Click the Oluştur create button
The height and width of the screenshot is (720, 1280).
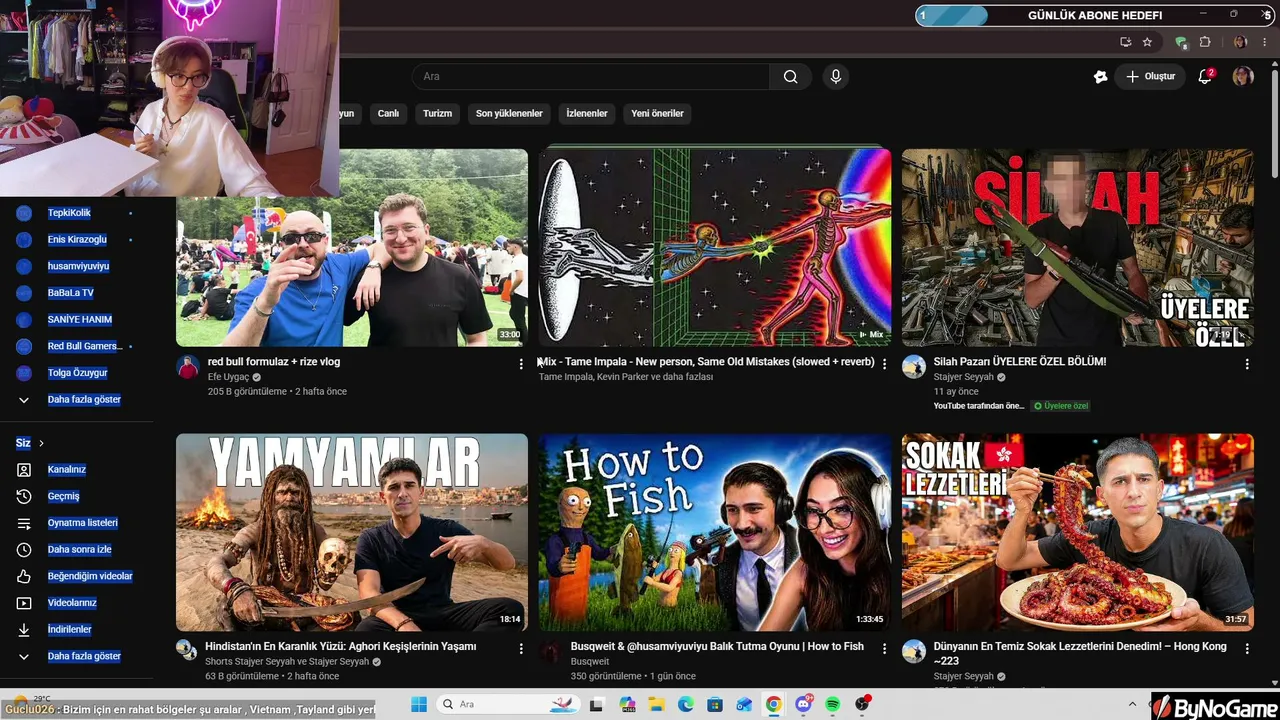pos(1150,77)
